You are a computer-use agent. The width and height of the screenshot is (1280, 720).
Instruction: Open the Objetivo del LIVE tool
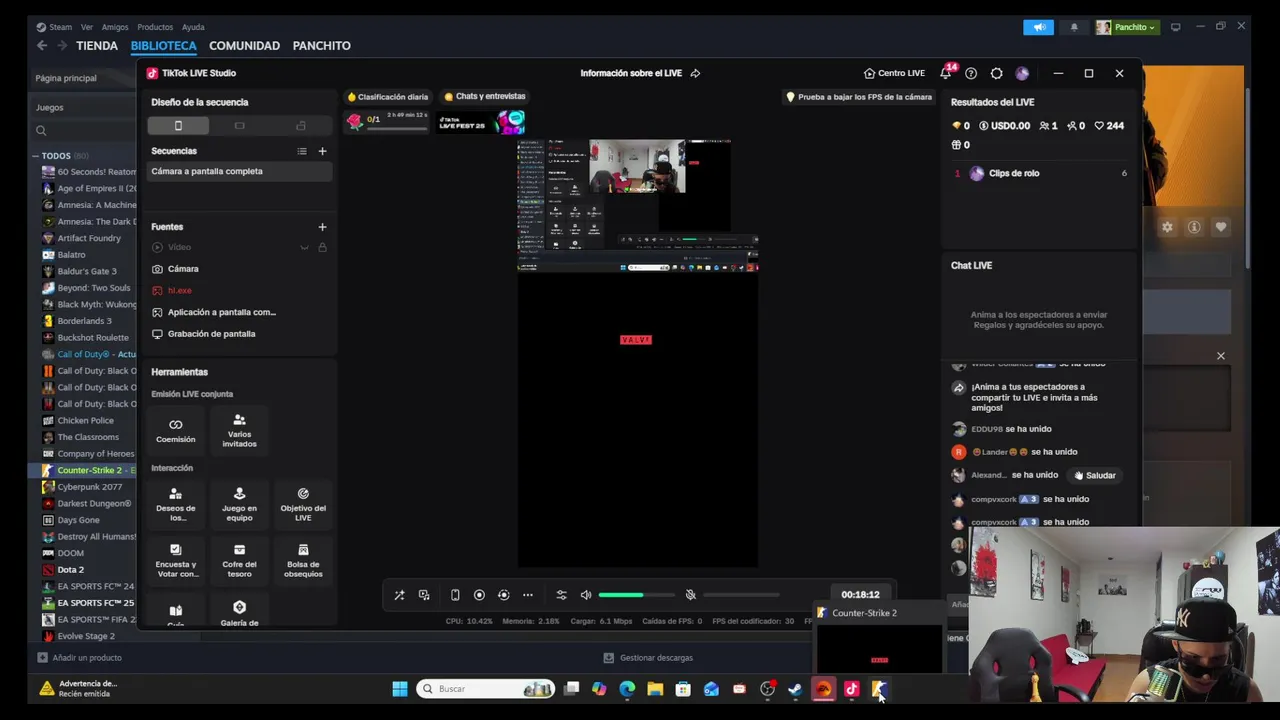[x=303, y=504]
